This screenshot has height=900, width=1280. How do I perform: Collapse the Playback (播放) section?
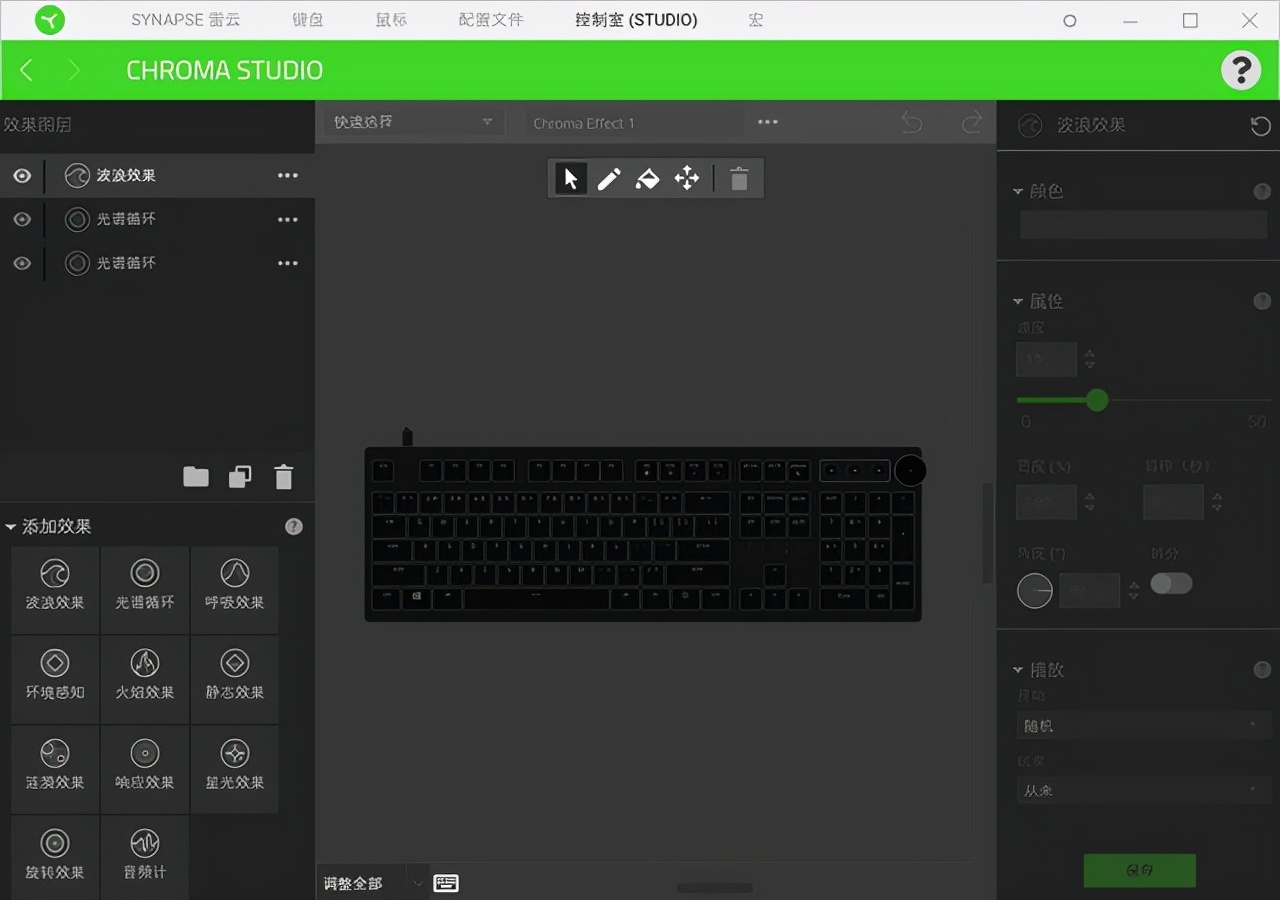(x=1018, y=670)
